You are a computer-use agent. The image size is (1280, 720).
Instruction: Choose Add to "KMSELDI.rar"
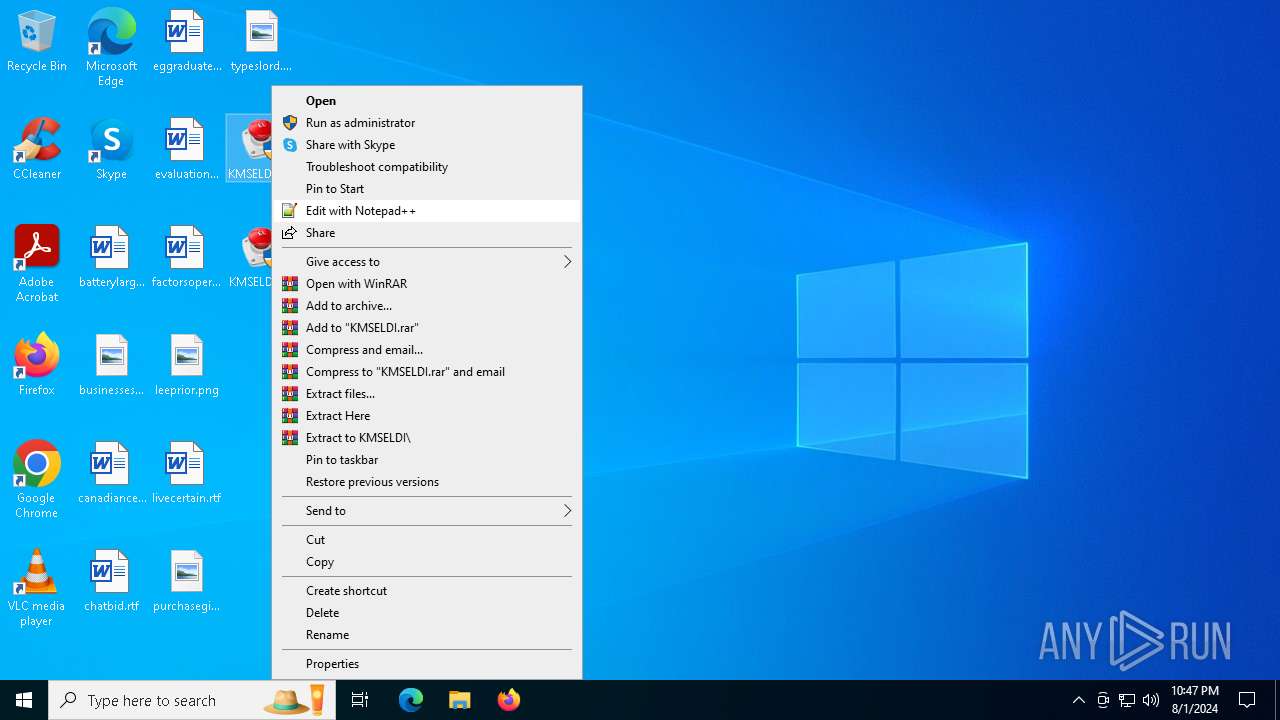(427, 328)
